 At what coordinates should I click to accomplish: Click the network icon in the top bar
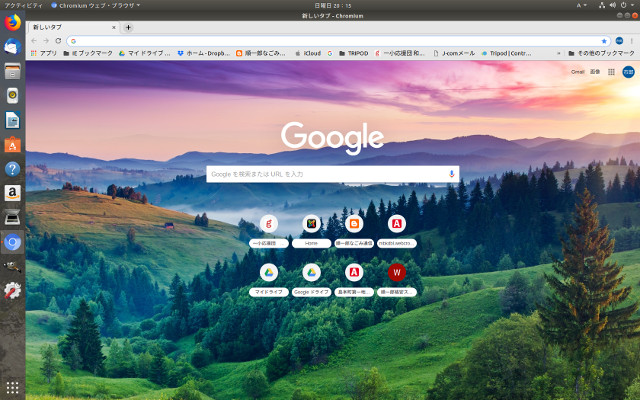[602, 5]
